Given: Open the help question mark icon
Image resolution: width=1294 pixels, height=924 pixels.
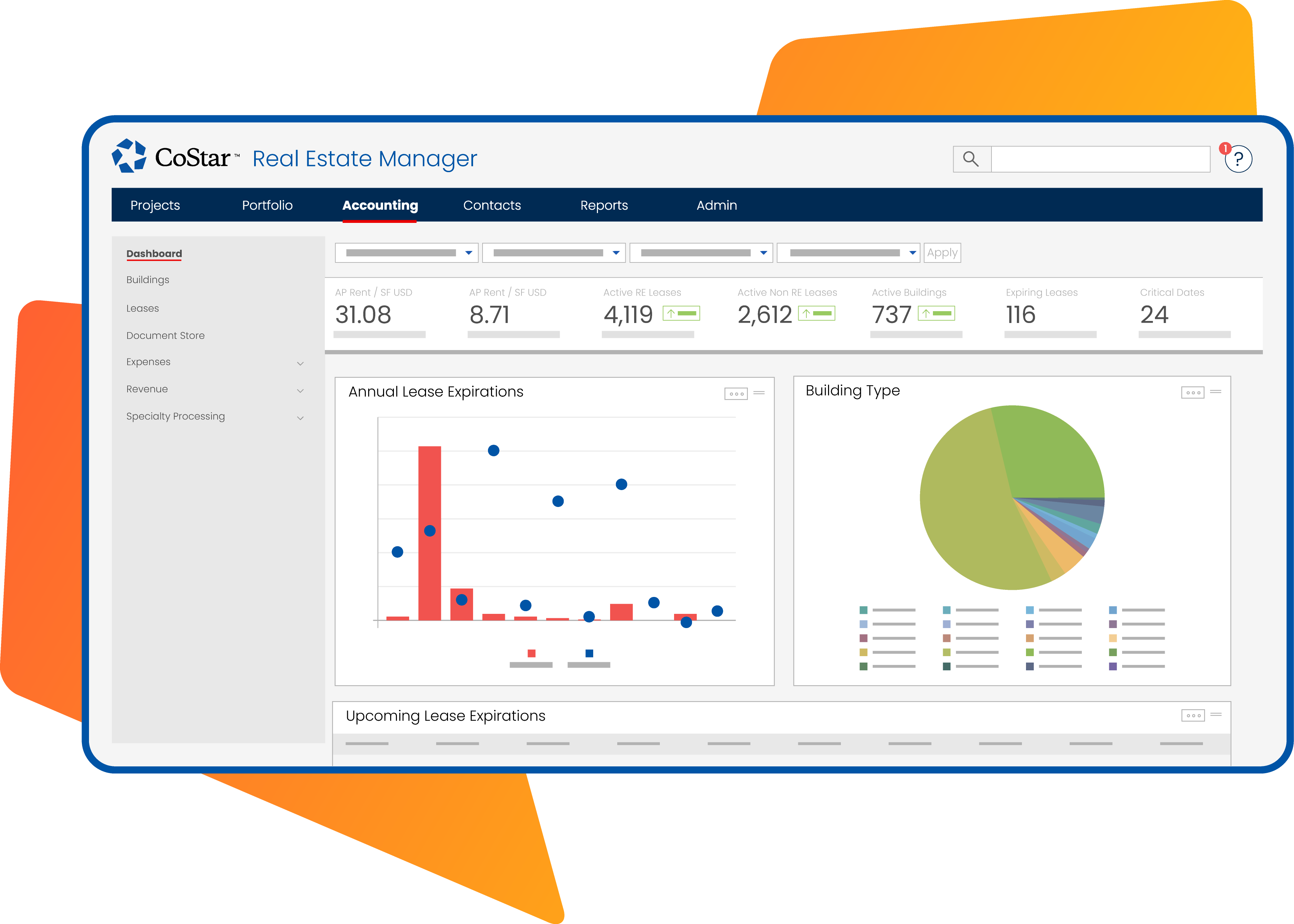Looking at the screenshot, I should click(1238, 159).
